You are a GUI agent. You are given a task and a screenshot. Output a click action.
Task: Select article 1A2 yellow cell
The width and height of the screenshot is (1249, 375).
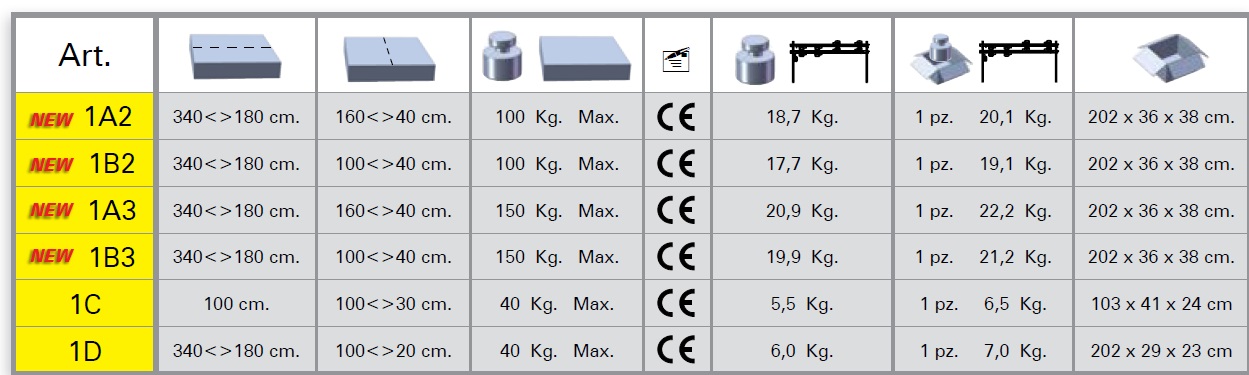point(84,117)
